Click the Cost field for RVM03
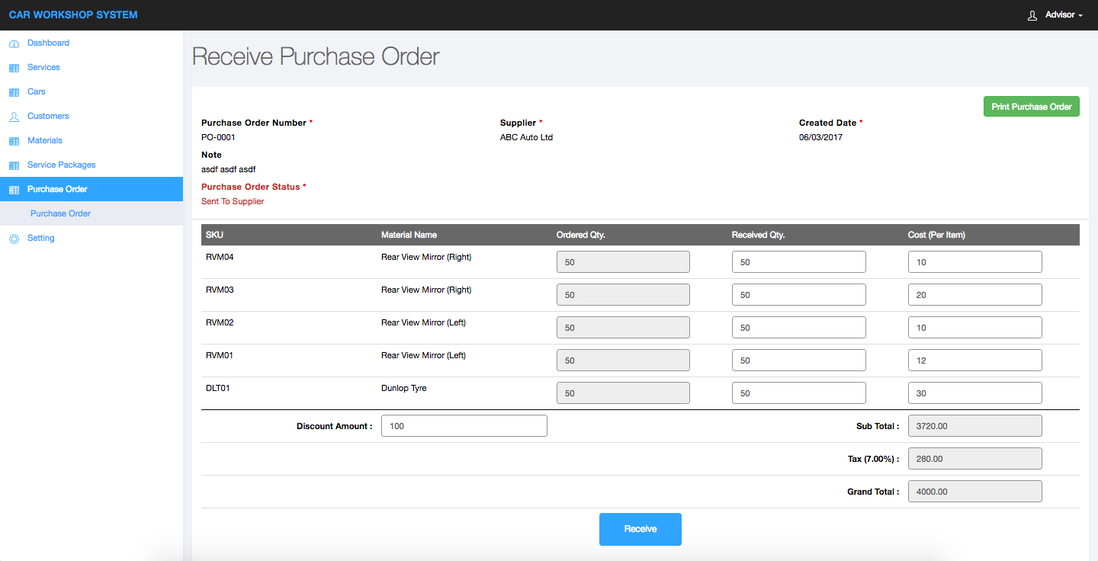The width and height of the screenshot is (1098, 561). point(974,295)
